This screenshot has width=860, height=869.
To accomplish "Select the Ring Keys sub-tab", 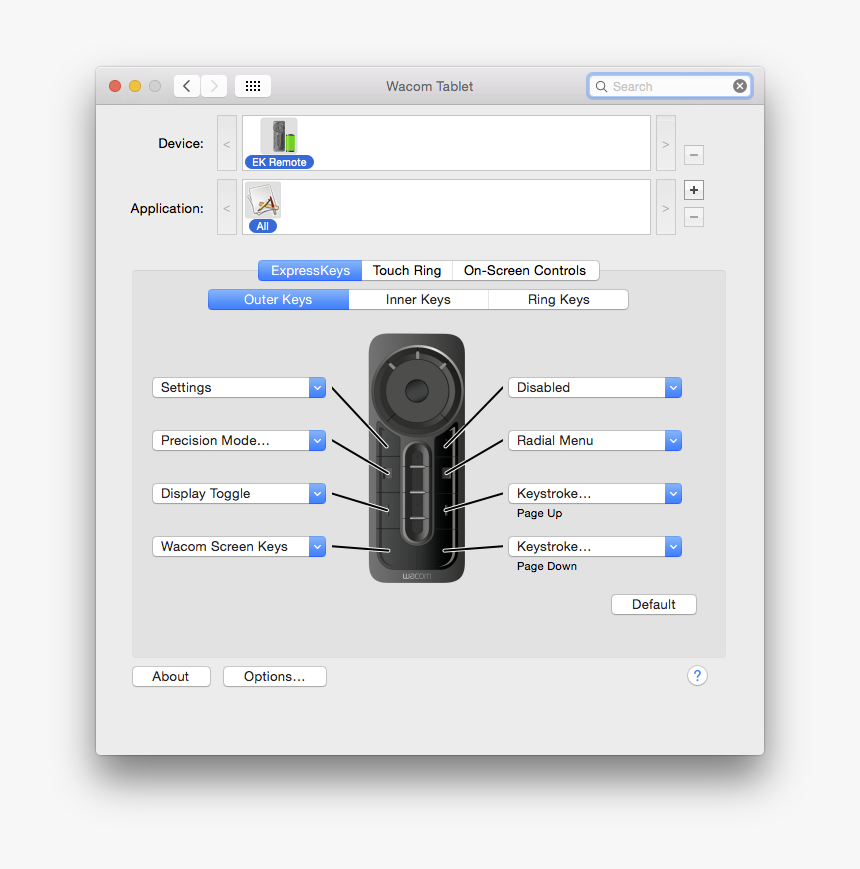I will tap(559, 299).
